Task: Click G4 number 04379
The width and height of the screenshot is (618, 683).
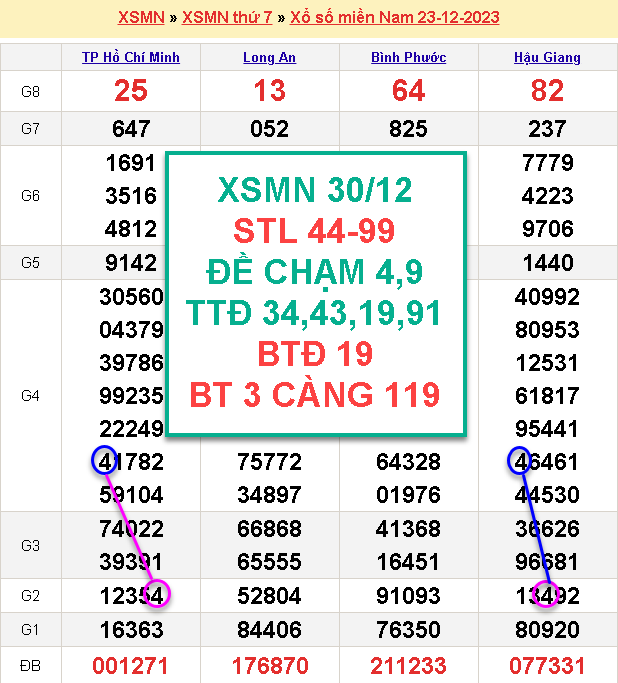Action: click(x=132, y=330)
